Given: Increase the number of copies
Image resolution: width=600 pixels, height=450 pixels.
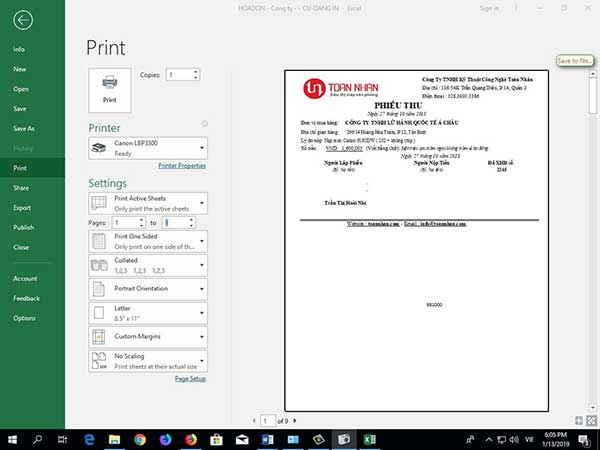Looking at the screenshot, I should (x=196, y=72).
